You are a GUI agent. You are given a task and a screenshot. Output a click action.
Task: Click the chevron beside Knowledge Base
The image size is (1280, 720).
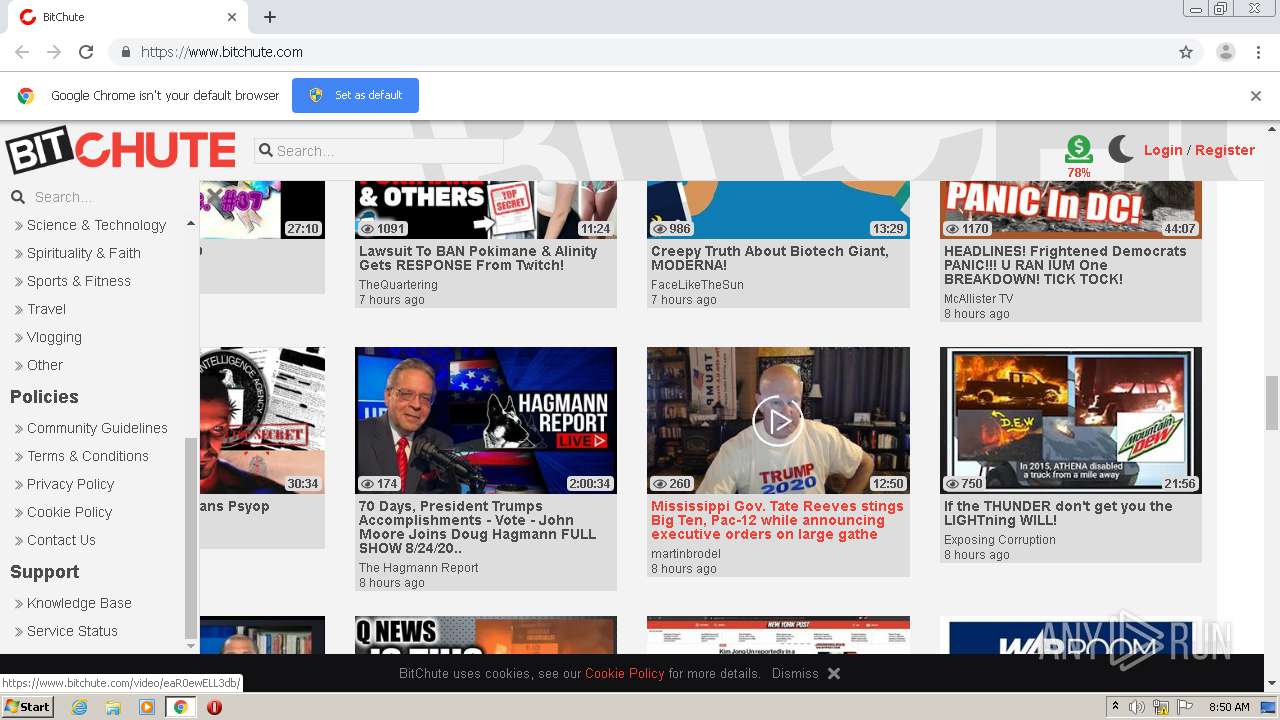coord(19,604)
